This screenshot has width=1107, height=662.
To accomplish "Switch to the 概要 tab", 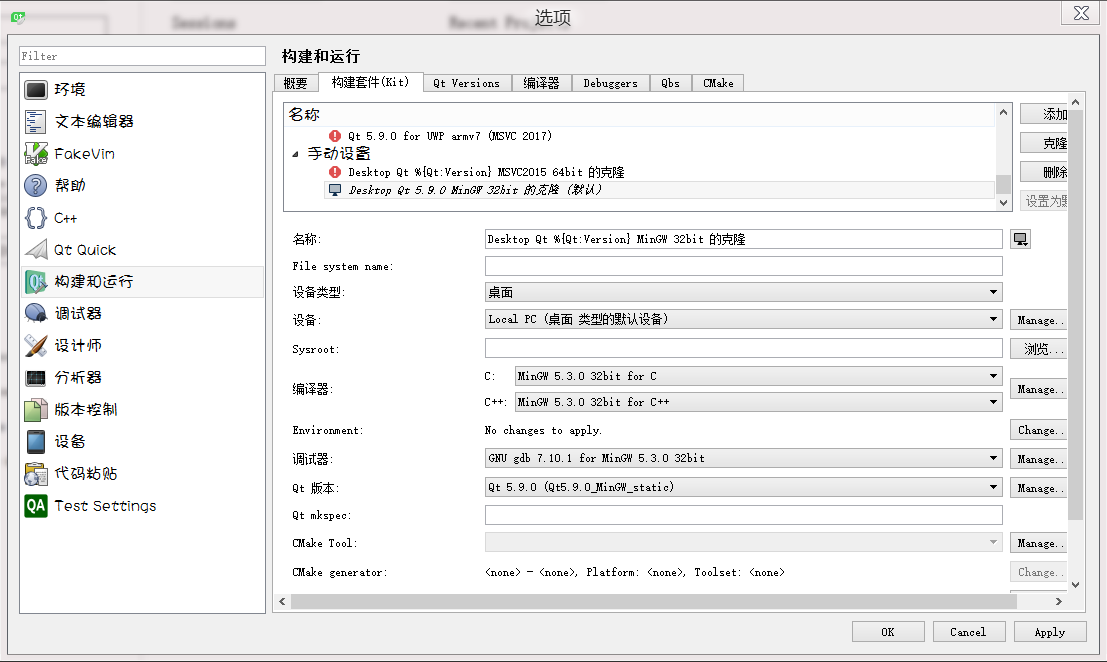I will tap(295, 83).
